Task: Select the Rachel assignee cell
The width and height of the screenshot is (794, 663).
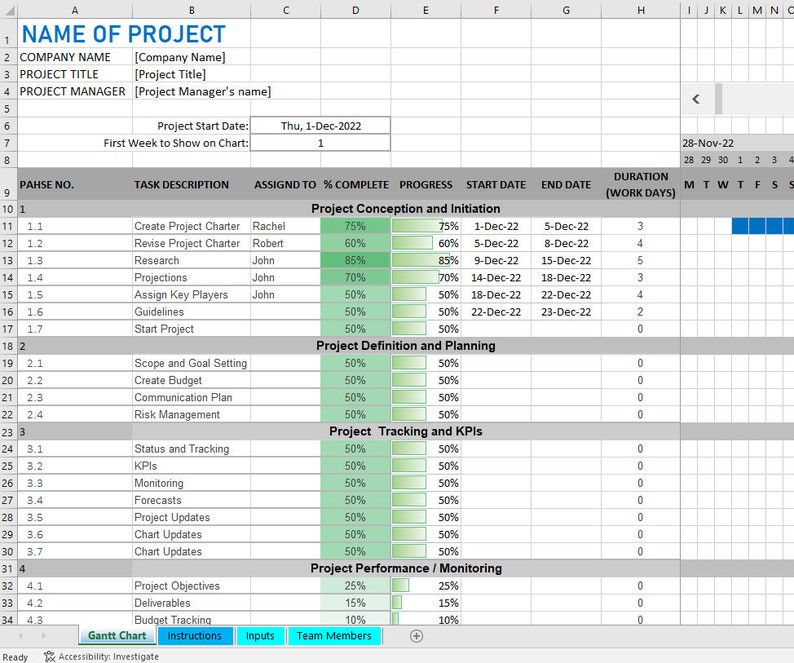Action: (286, 226)
